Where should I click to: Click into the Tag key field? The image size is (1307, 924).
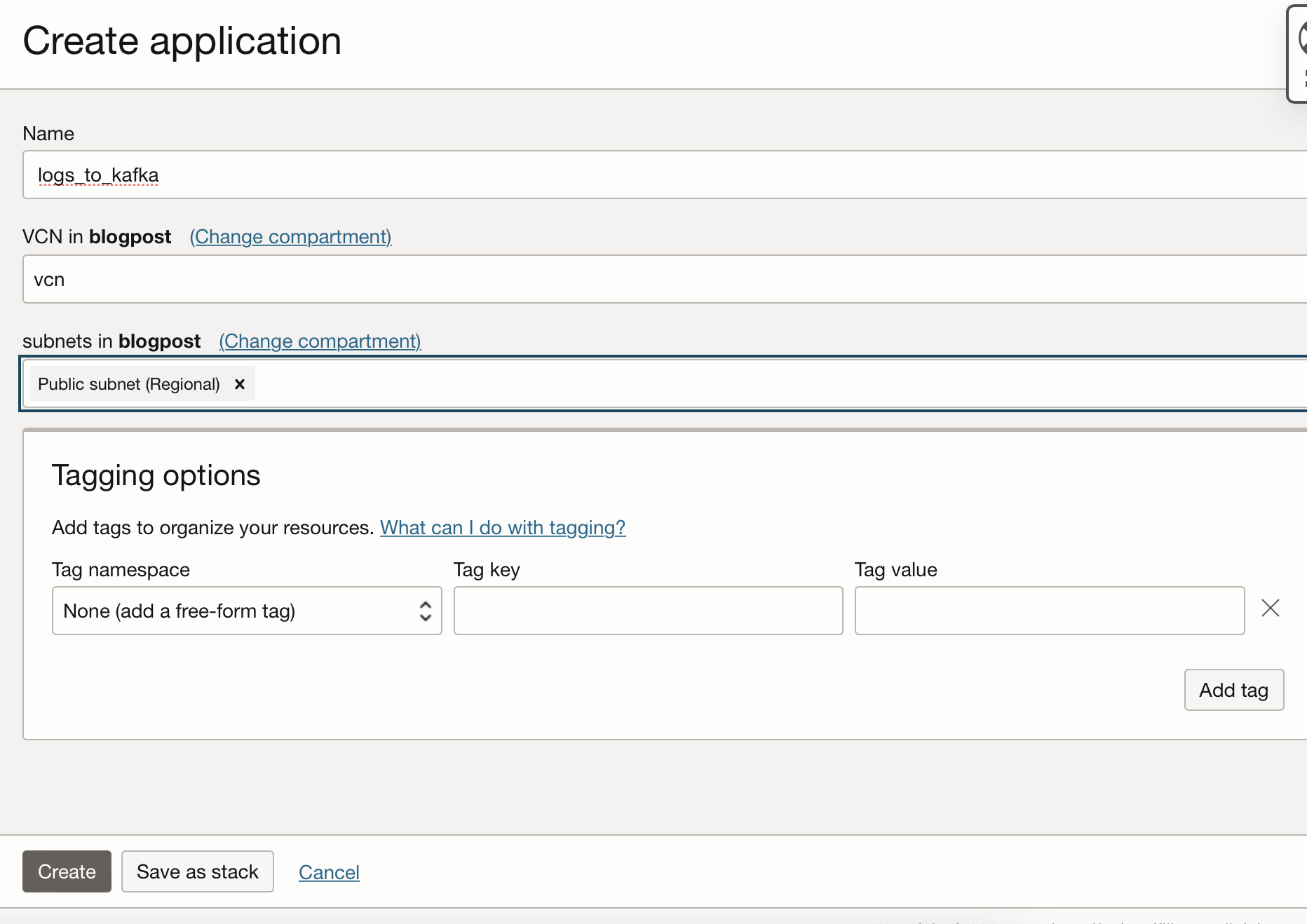(648, 611)
